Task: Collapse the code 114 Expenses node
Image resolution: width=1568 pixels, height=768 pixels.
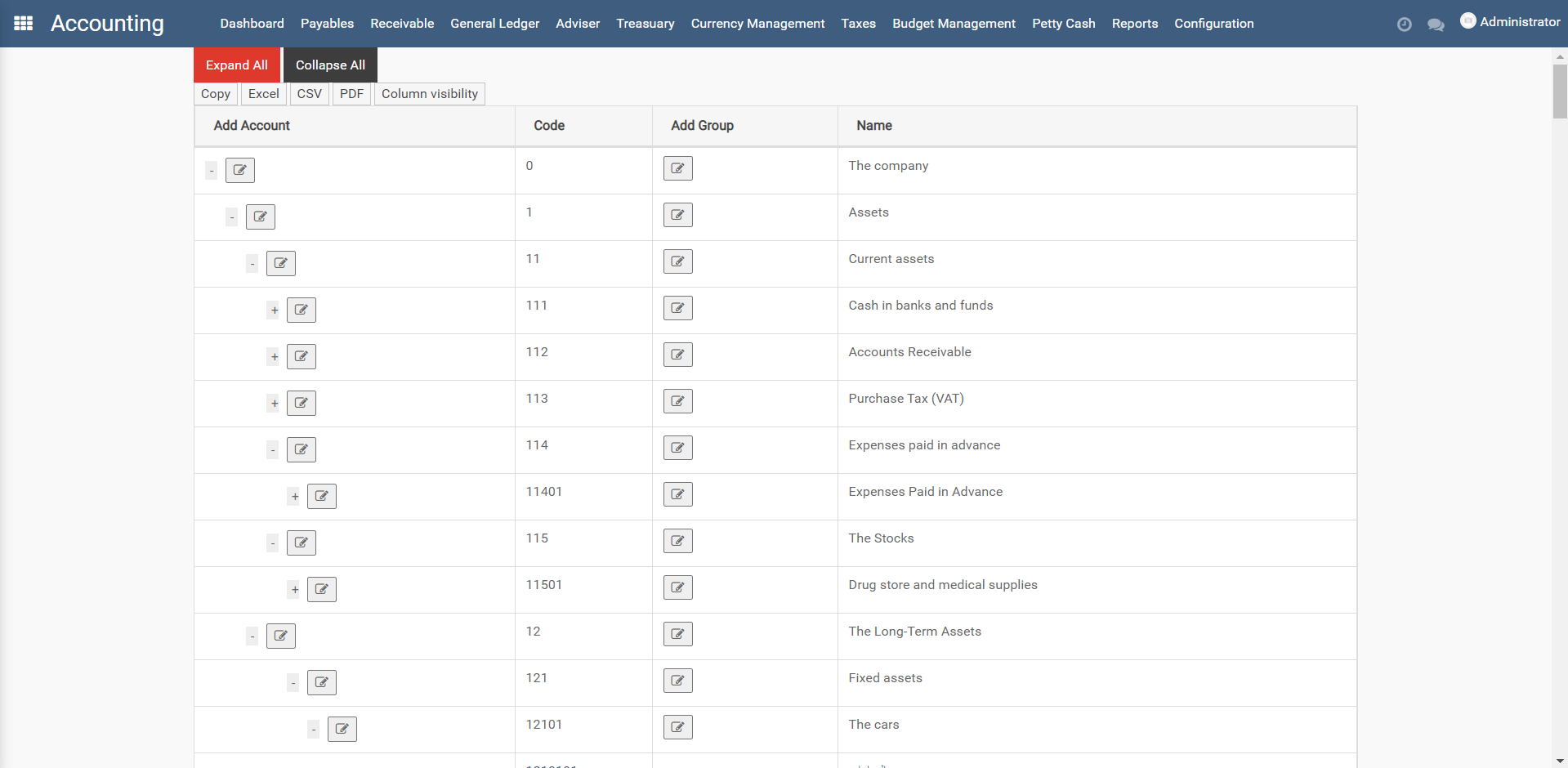Action: [273, 450]
